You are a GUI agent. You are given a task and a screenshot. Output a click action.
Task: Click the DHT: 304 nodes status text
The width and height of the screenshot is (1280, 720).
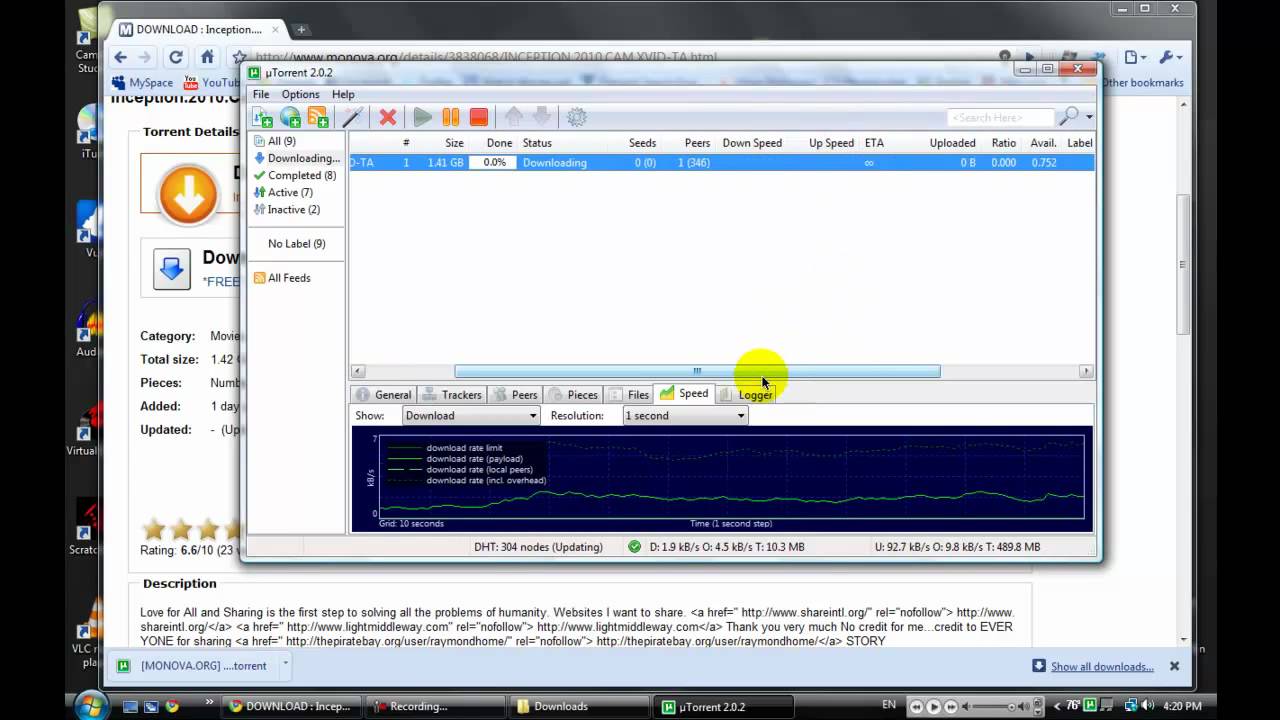coord(538,547)
